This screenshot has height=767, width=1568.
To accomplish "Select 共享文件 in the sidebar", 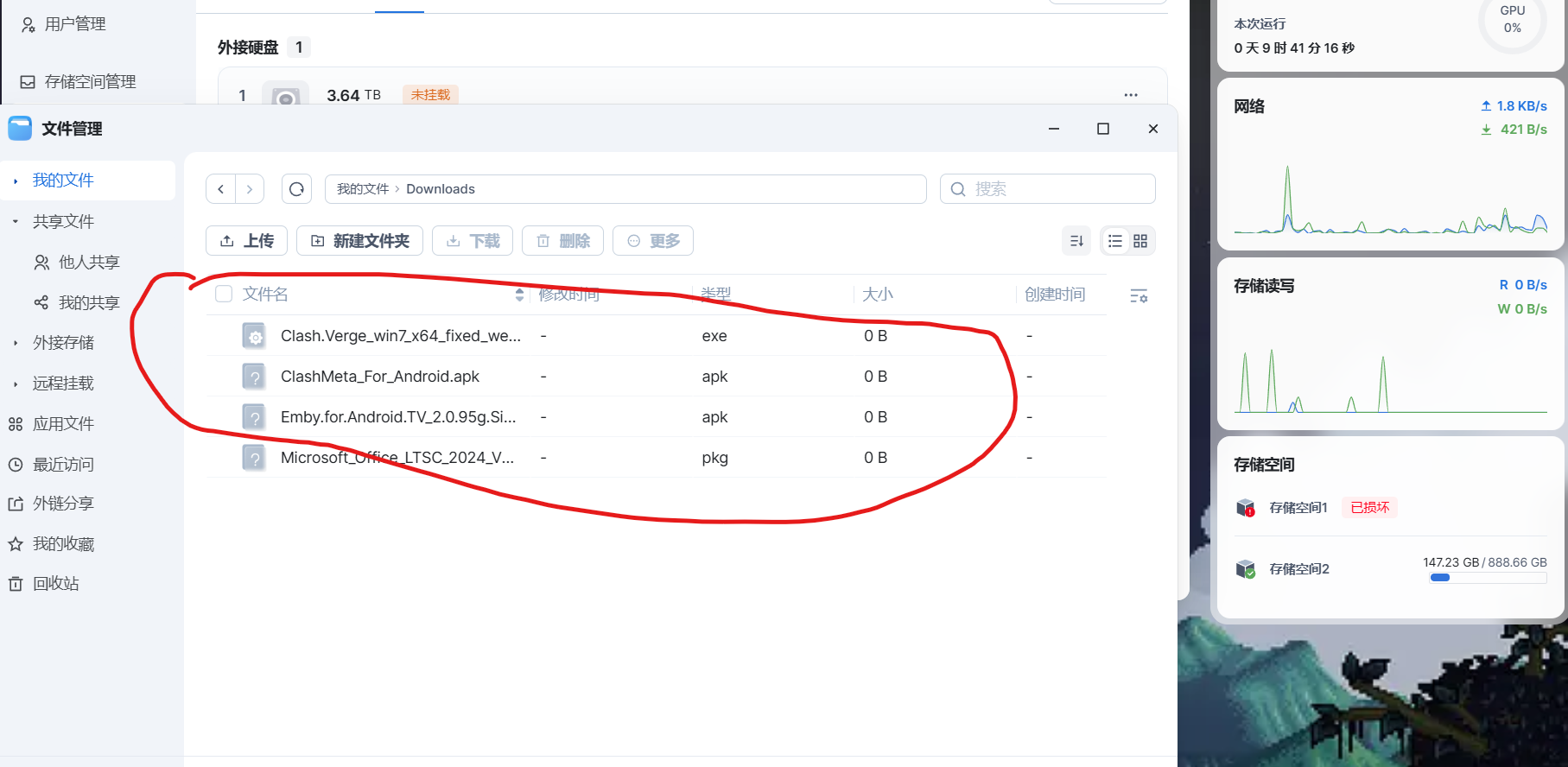I will click(63, 222).
